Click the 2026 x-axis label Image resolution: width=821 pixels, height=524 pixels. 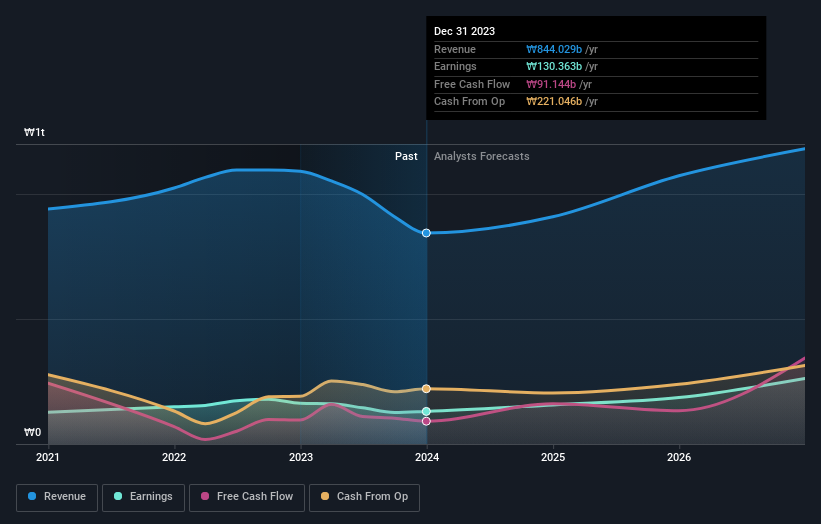pyautogui.click(x=679, y=458)
